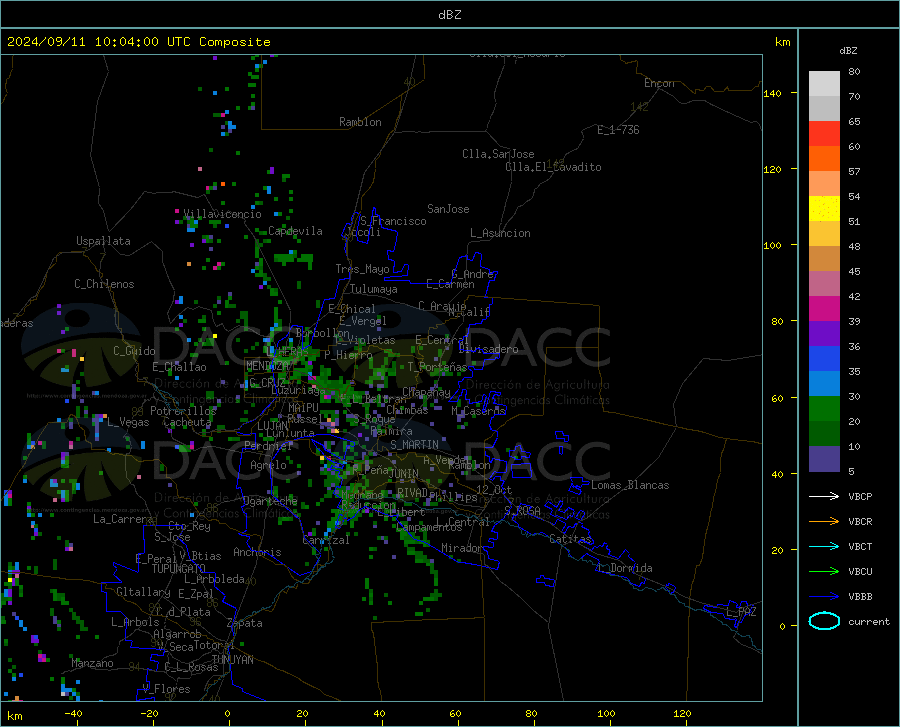
Task: Click the 'TUNUYAN' map label
Action: (232, 659)
